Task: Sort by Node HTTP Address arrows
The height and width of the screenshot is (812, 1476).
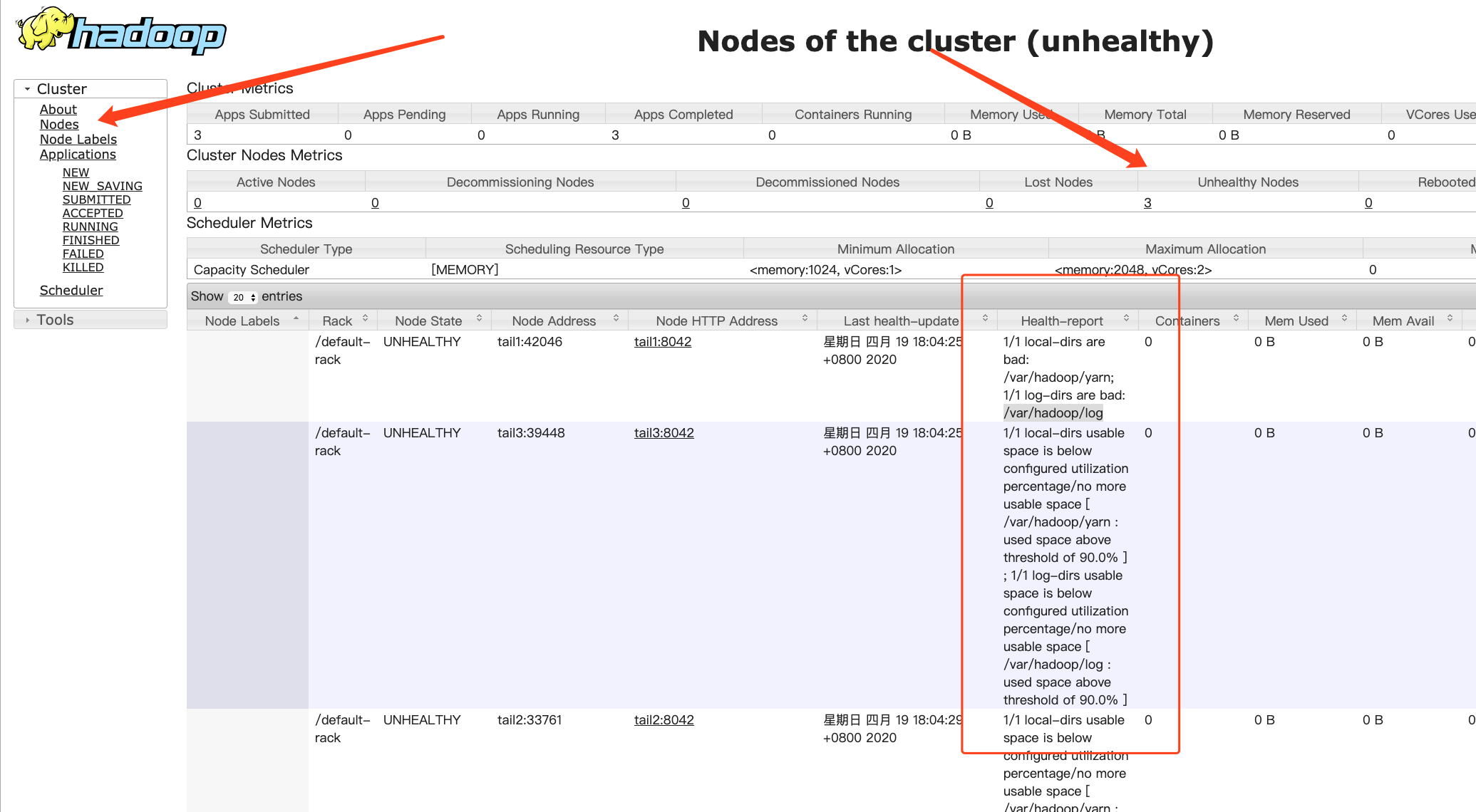Action: 805,318
